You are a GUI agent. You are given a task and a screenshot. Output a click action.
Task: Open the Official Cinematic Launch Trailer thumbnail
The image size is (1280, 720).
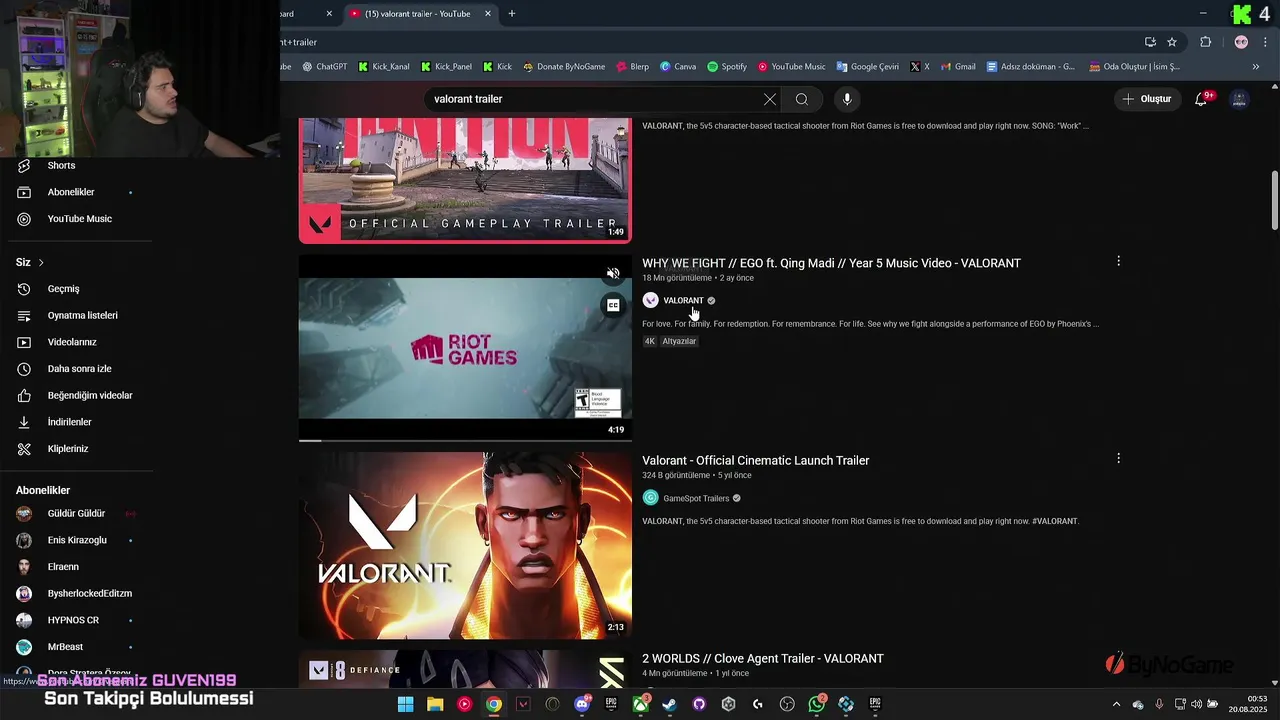pyautogui.click(x=465, y=546)
